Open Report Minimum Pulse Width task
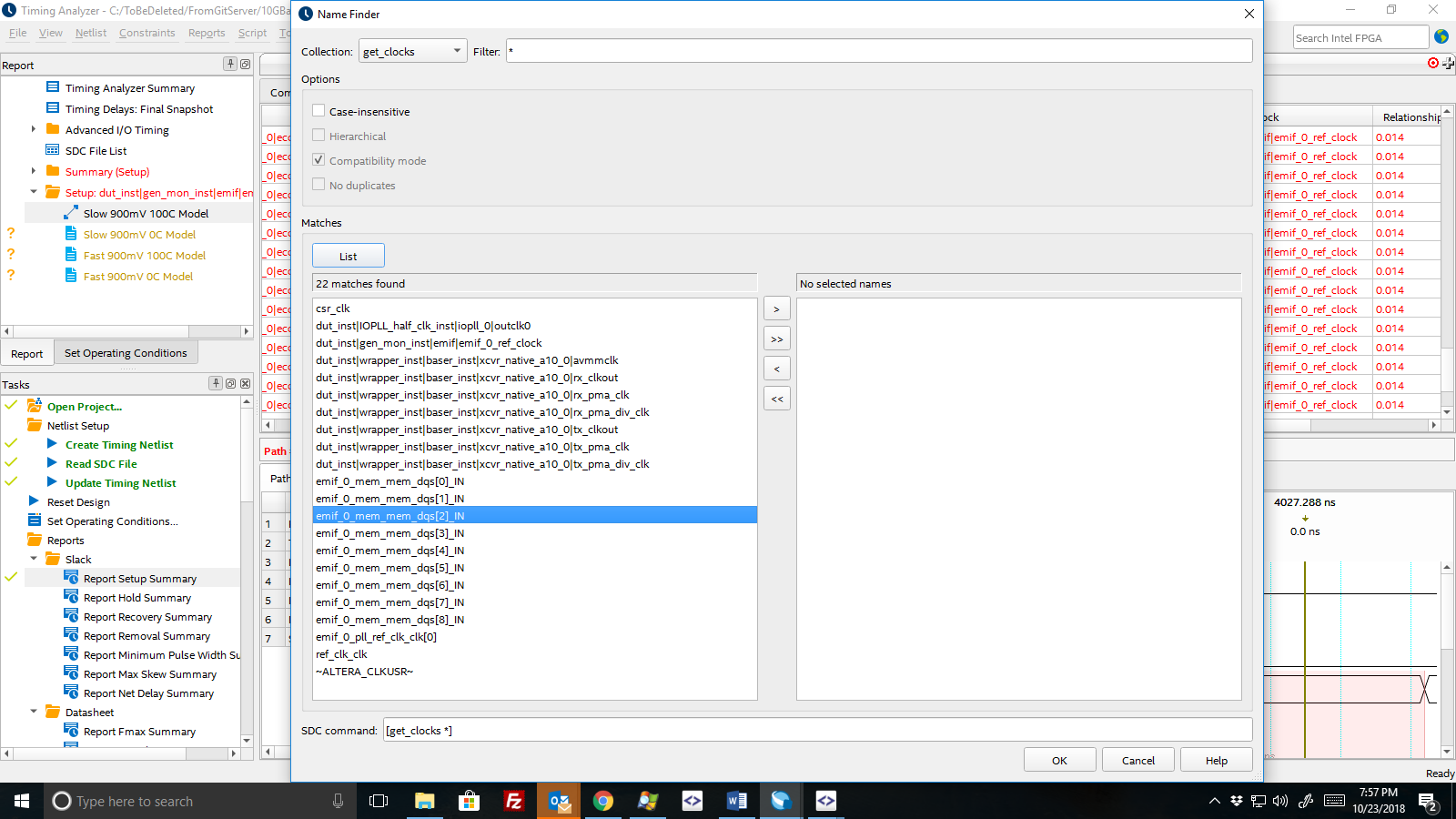The width and height of the screenshot is (1456, 819). (161, 654)
